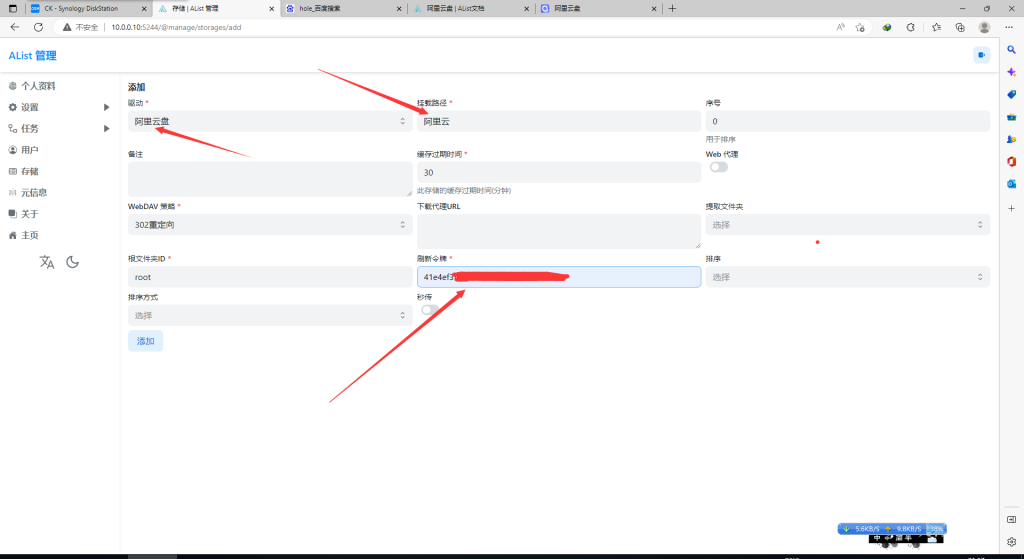
Task: Open the 提取文件夹 dropdown
Action: point(848,225)
